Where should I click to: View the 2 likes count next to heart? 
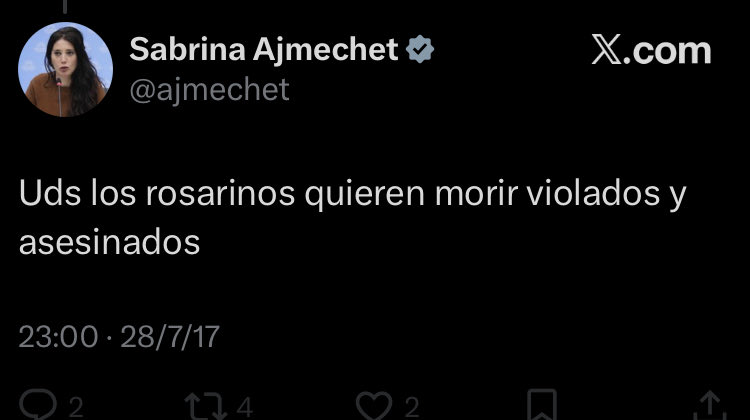(412, 408)
